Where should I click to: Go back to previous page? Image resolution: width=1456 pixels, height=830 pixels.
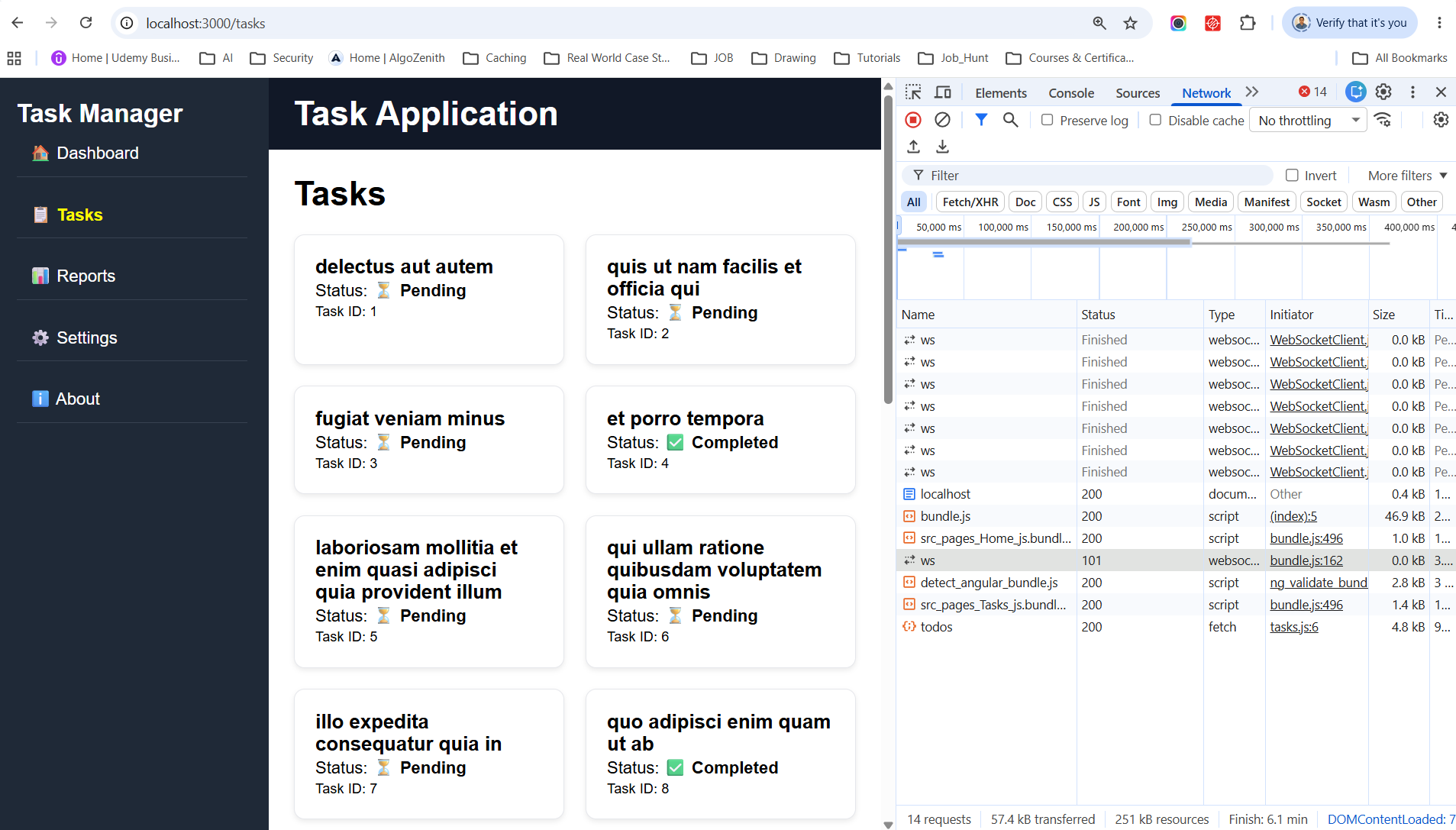(18, 23)
